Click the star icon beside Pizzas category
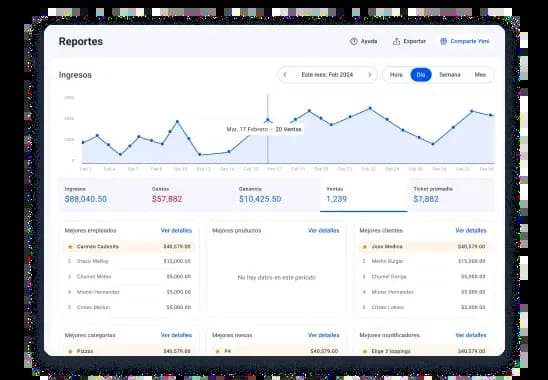Viewport: 548px width, 380px height. (x=70, y=351)
